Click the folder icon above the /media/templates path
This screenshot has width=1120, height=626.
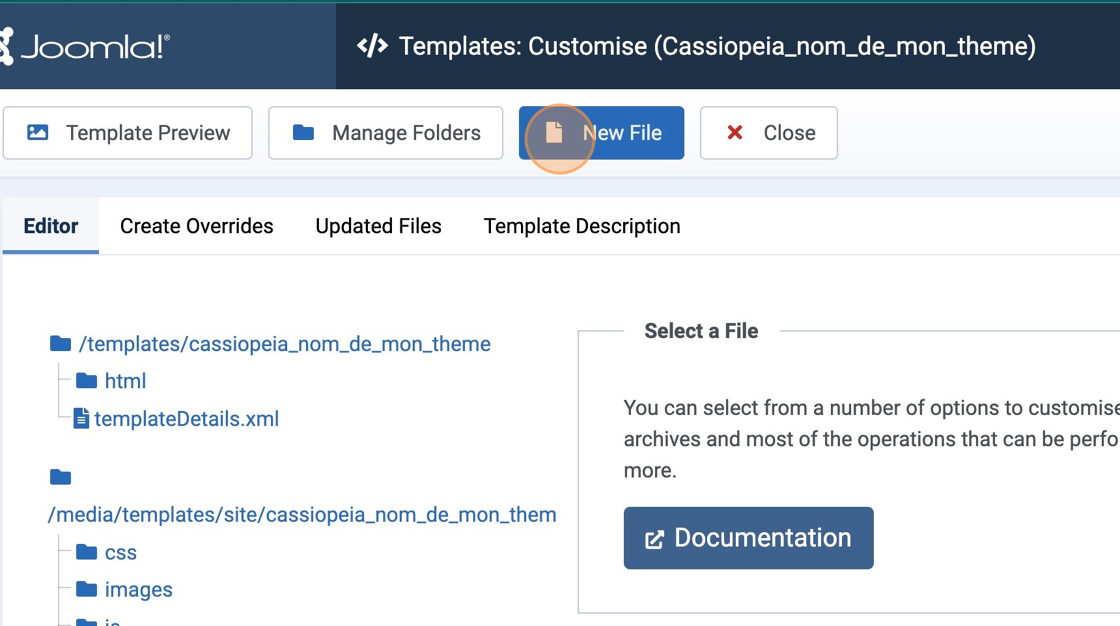point(61,477)
